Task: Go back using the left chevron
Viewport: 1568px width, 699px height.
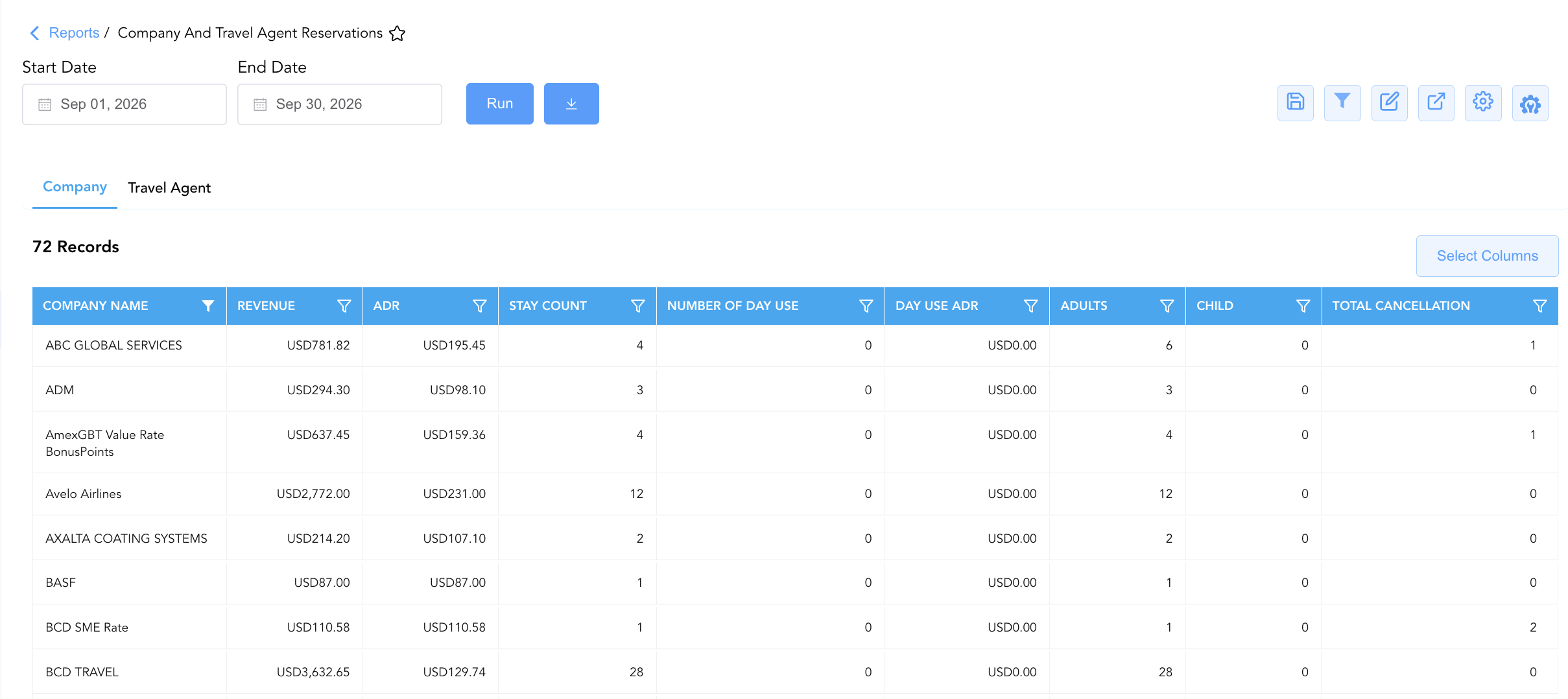Action: click(35, 33)
